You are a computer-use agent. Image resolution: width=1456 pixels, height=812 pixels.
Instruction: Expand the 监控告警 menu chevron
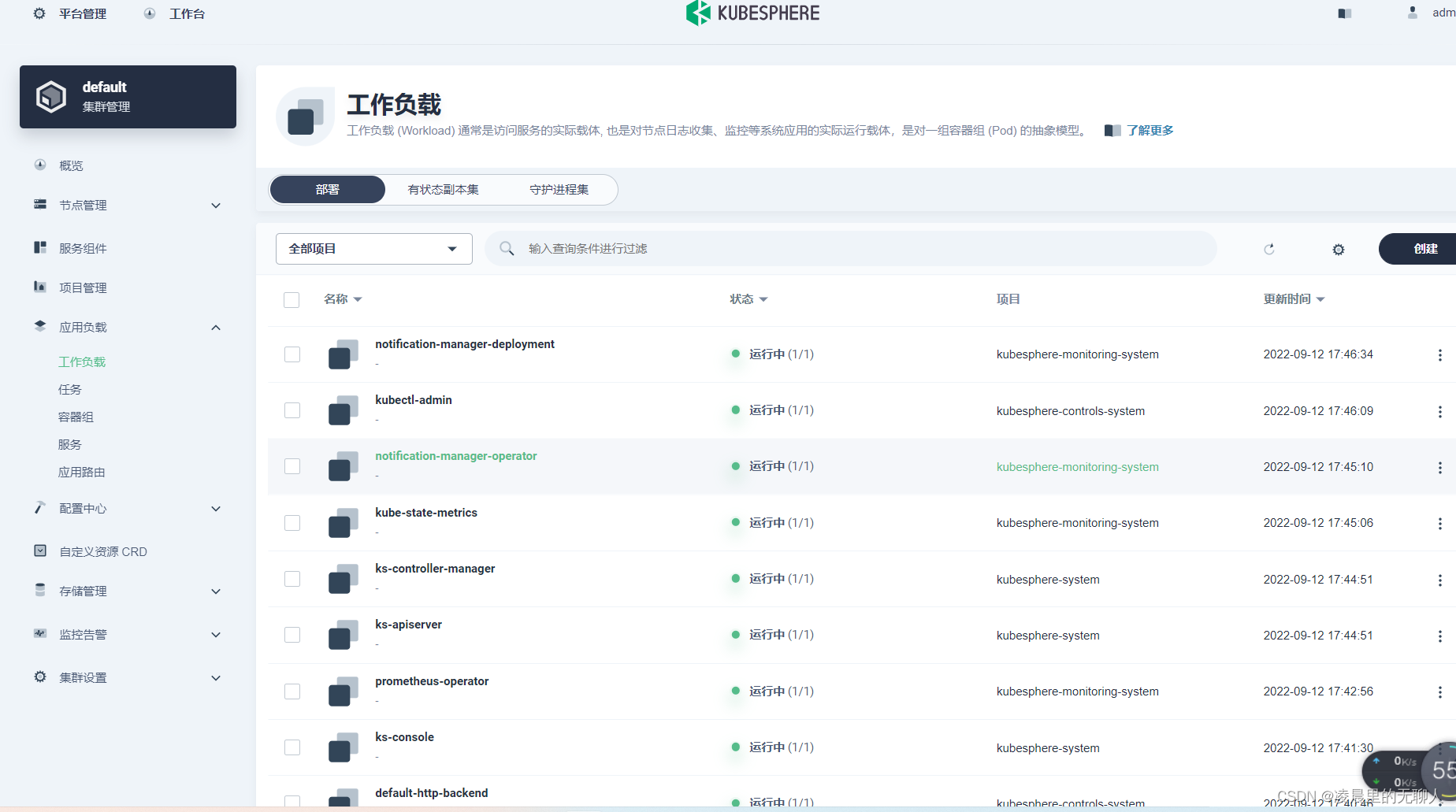216,635
